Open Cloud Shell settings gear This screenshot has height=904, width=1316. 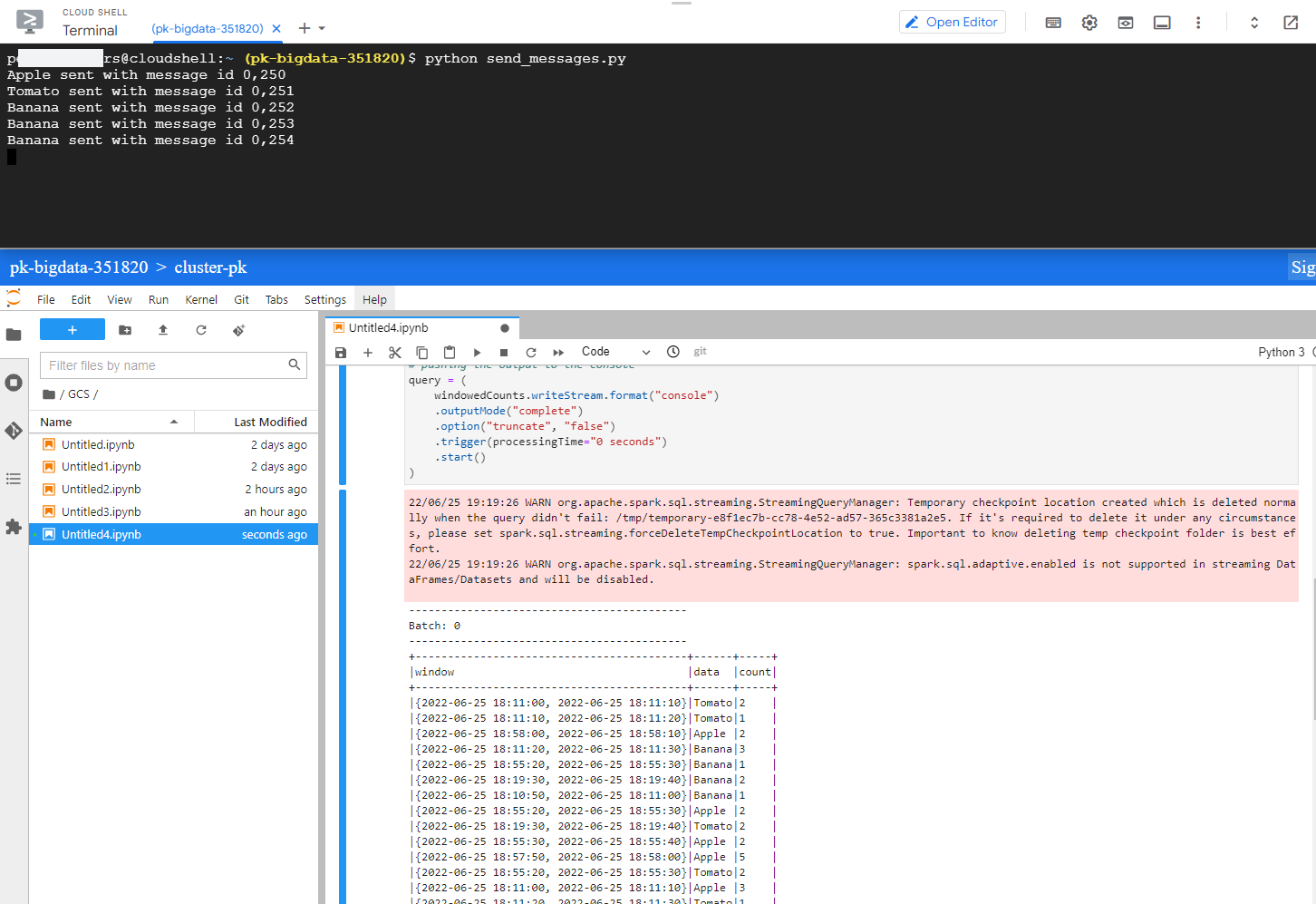coord(1089,22)
